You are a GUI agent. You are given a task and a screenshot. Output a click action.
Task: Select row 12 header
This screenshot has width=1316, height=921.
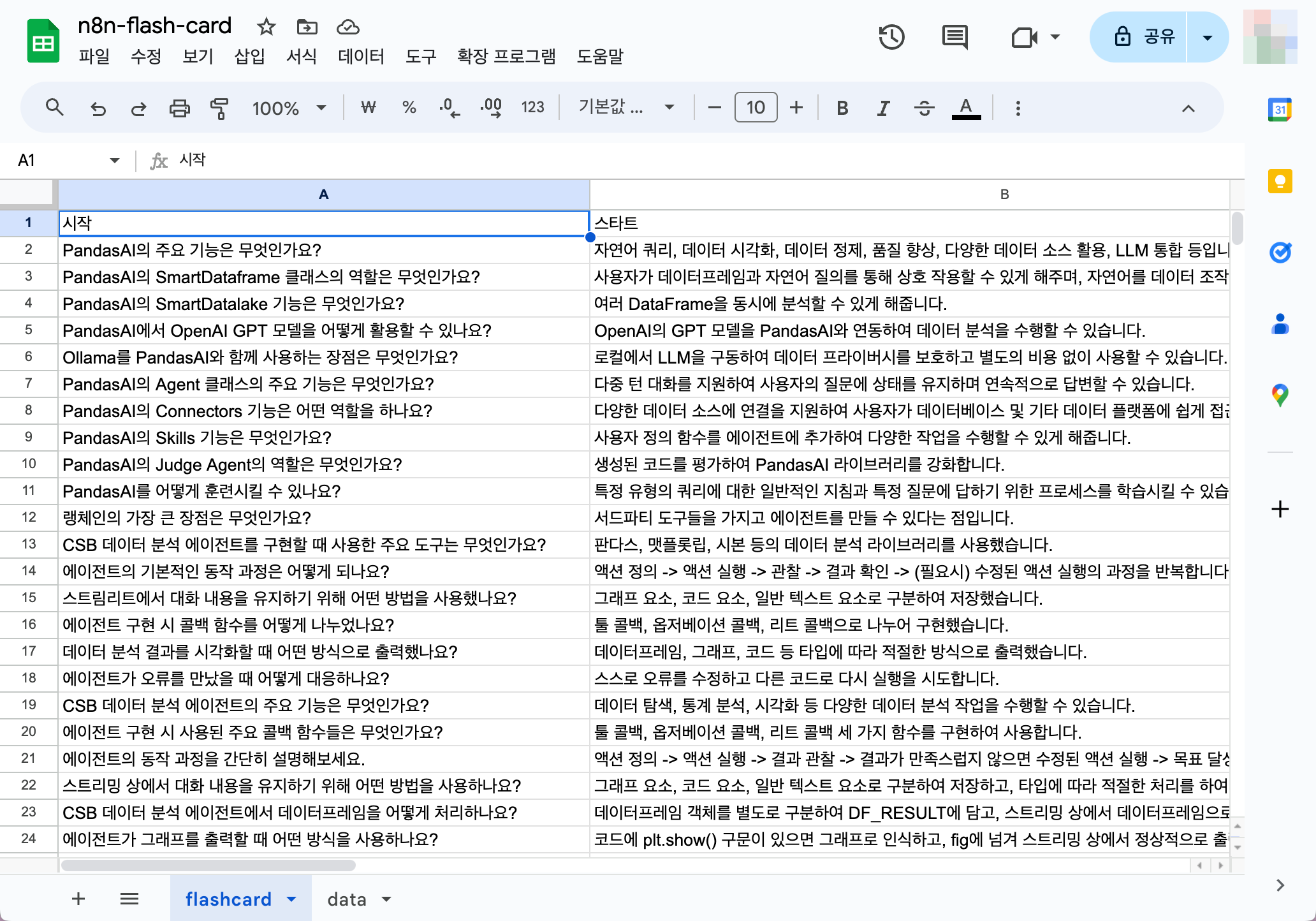pyautogui.click(x=29, y=517)
